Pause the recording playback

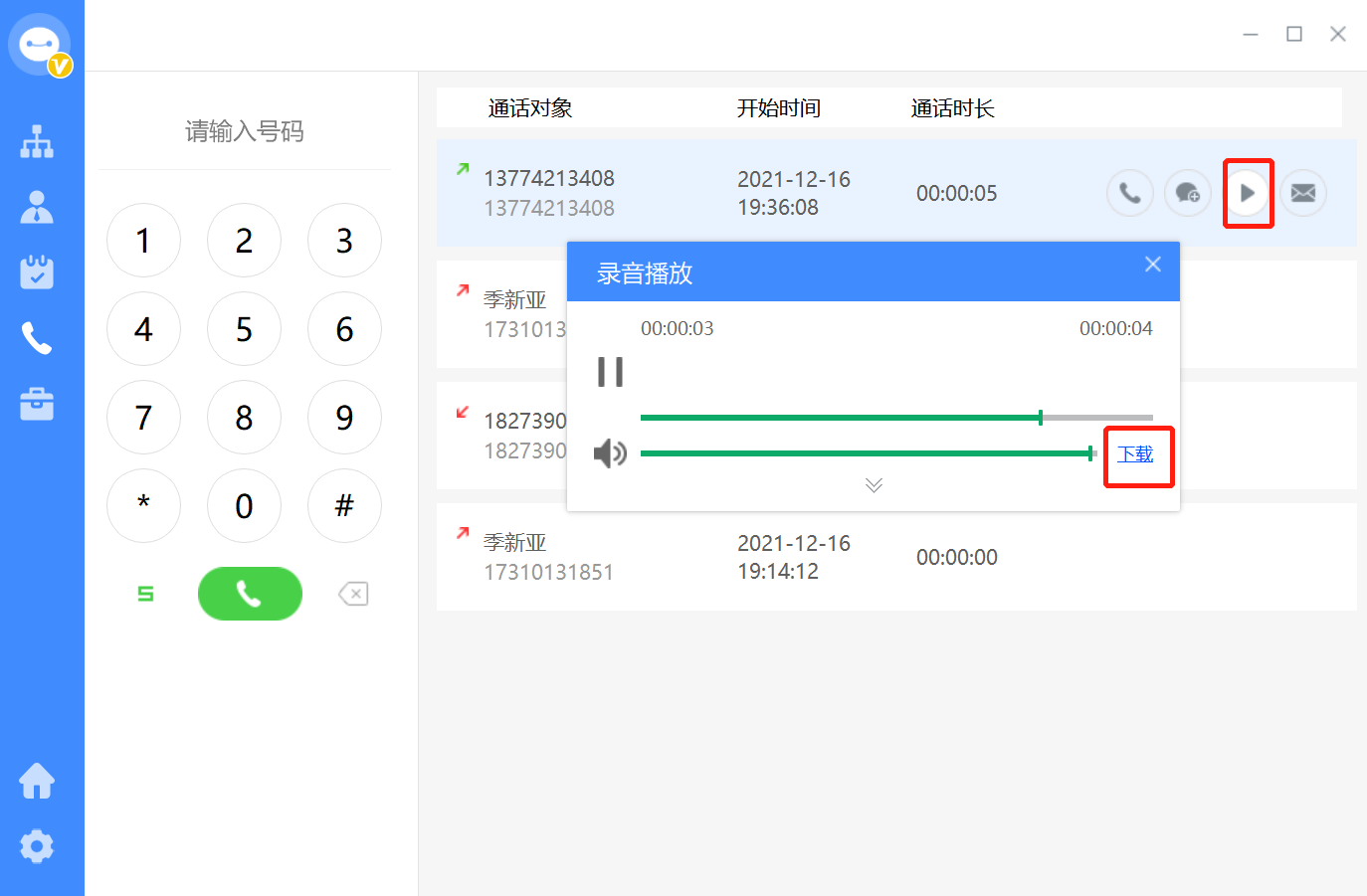tap(610, 372)
